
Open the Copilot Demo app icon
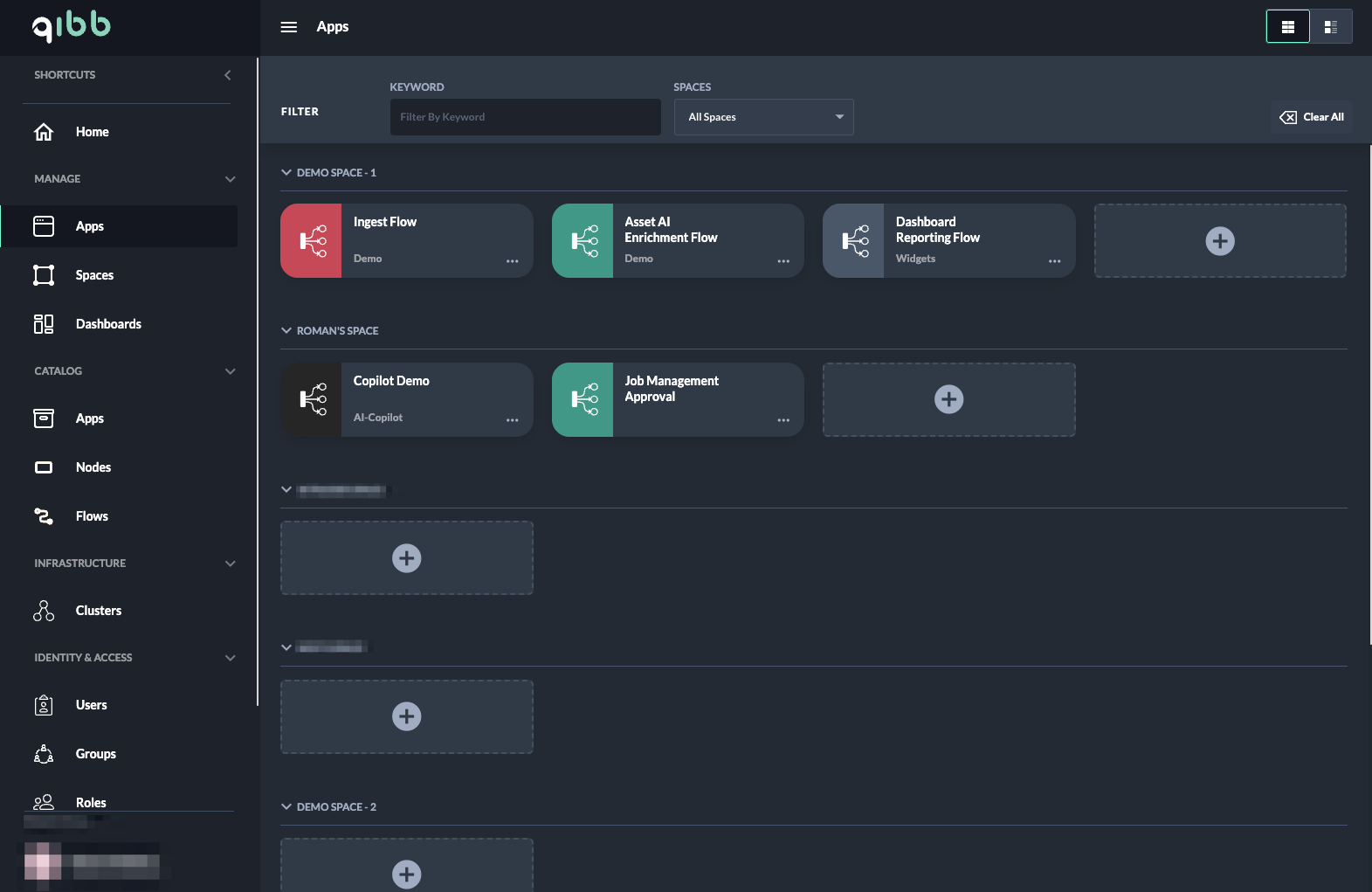coord(312,400)
